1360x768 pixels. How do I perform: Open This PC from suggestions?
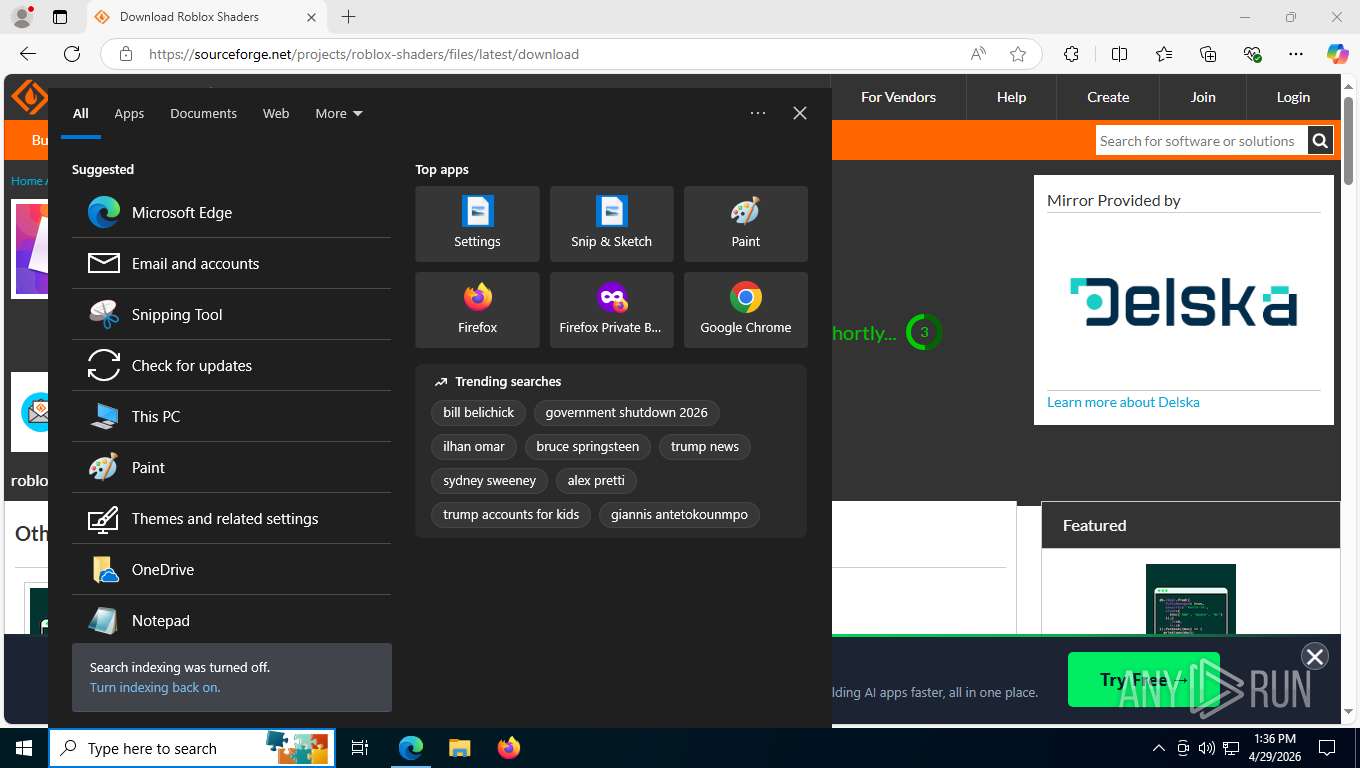(x=231, y=416)
